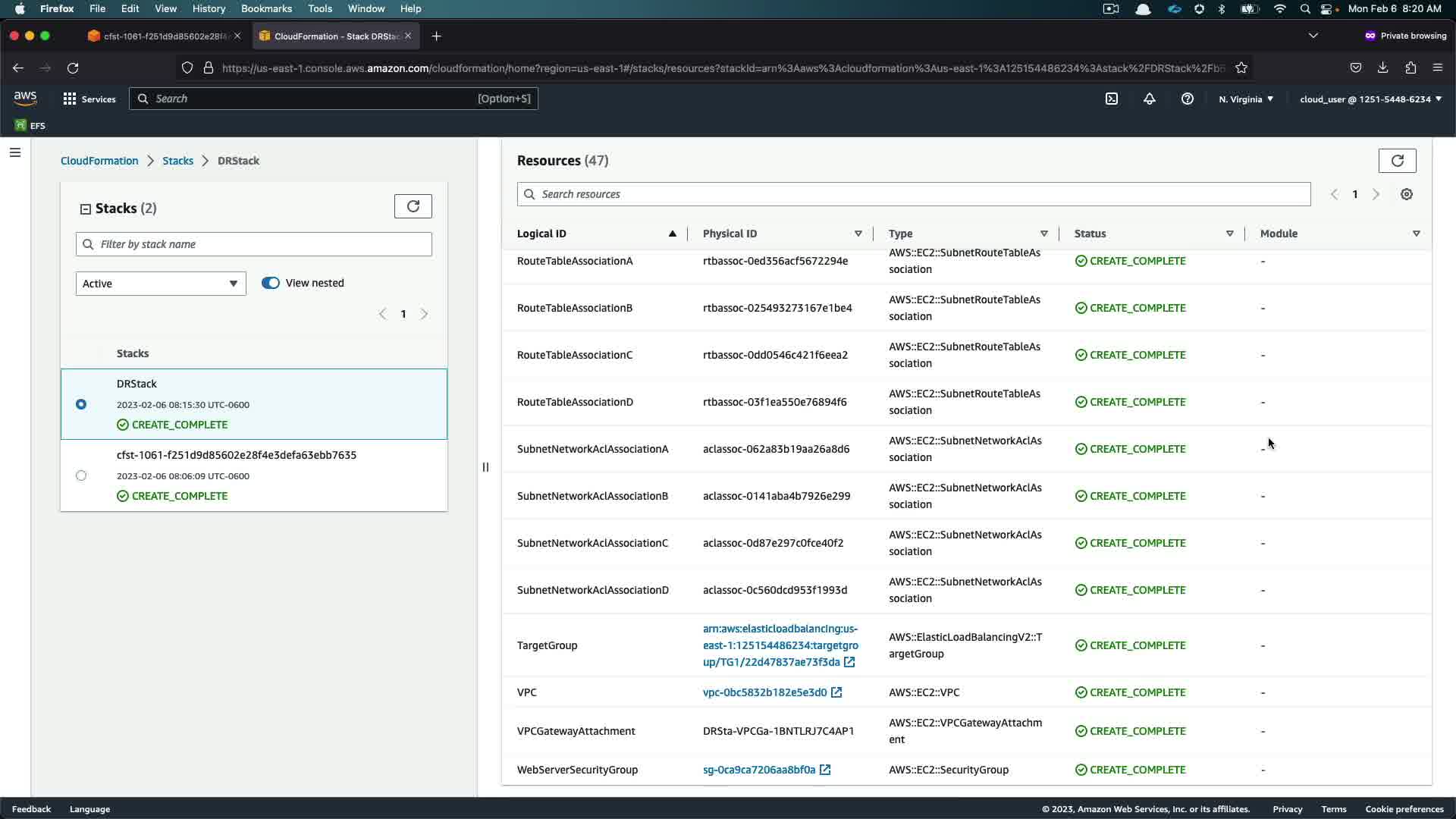Refresh the Resources list

tap(1397, 161)
